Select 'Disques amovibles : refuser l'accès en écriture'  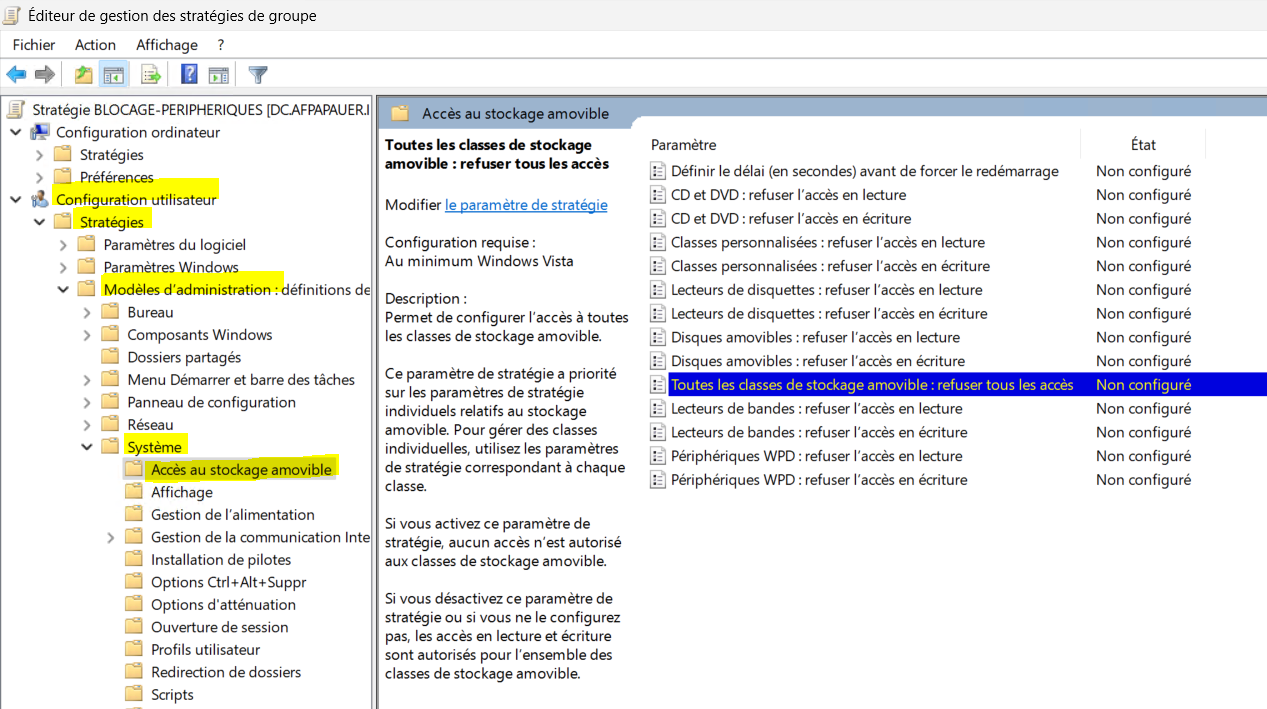pos(817,361)
